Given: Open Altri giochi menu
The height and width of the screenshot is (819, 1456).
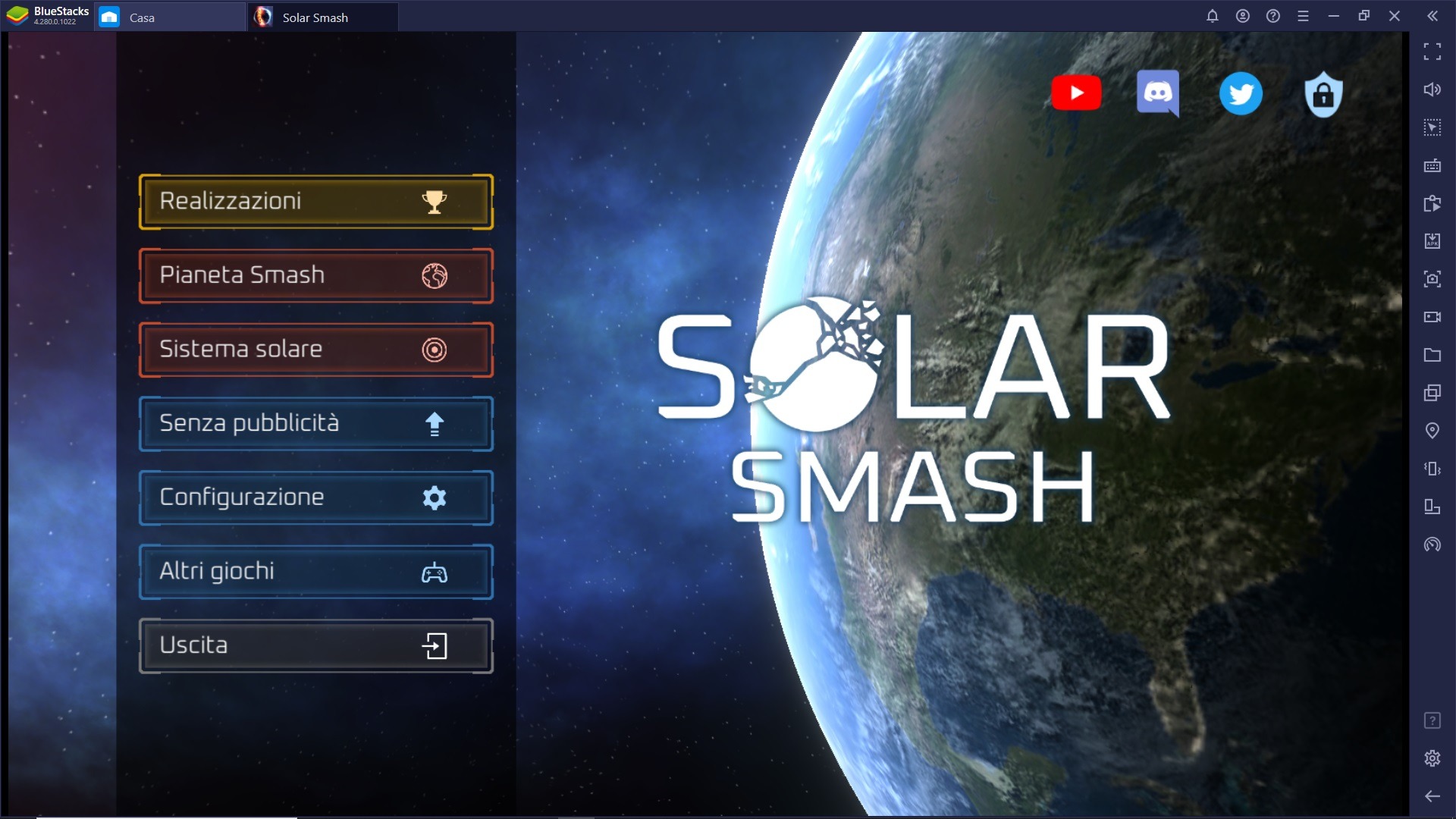Looking at the screenshot, I should click(316, 571).
